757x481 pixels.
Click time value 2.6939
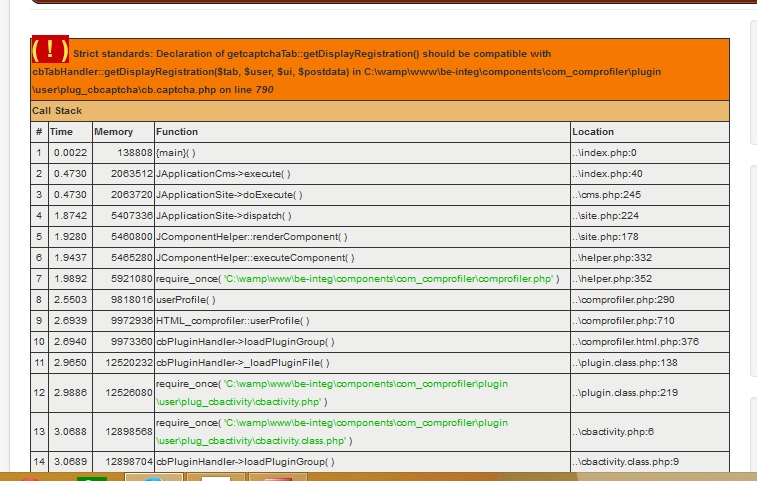[70, 321]
